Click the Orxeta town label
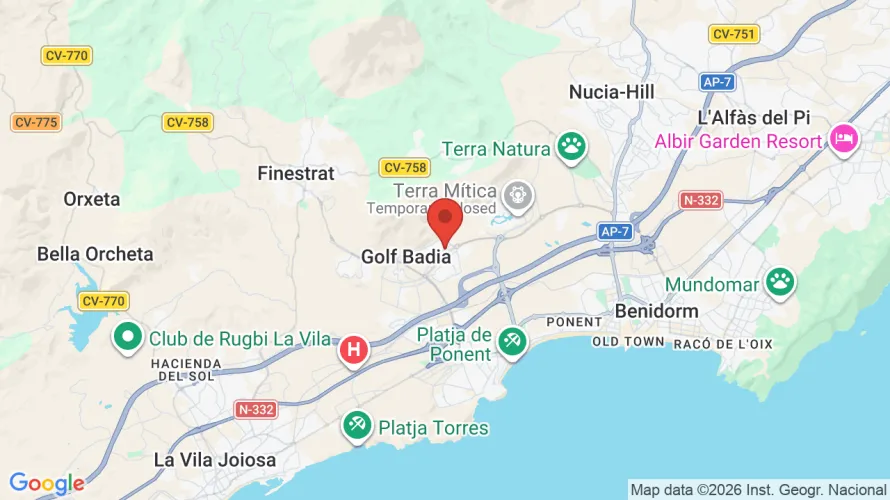Viewport: 890px width, 500px height. [91, 199]
